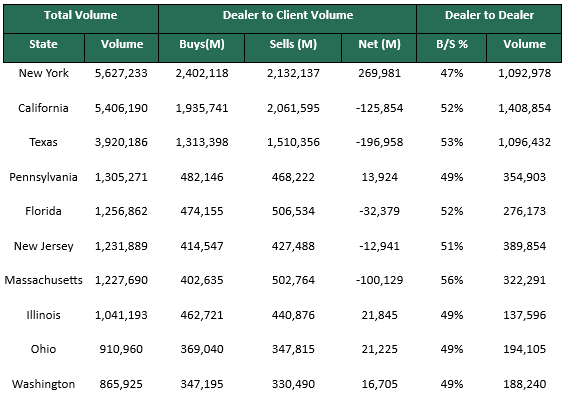Screen dimensions: 564x399
Task: Select New York sells value 2,132,137
Action: 293,73
